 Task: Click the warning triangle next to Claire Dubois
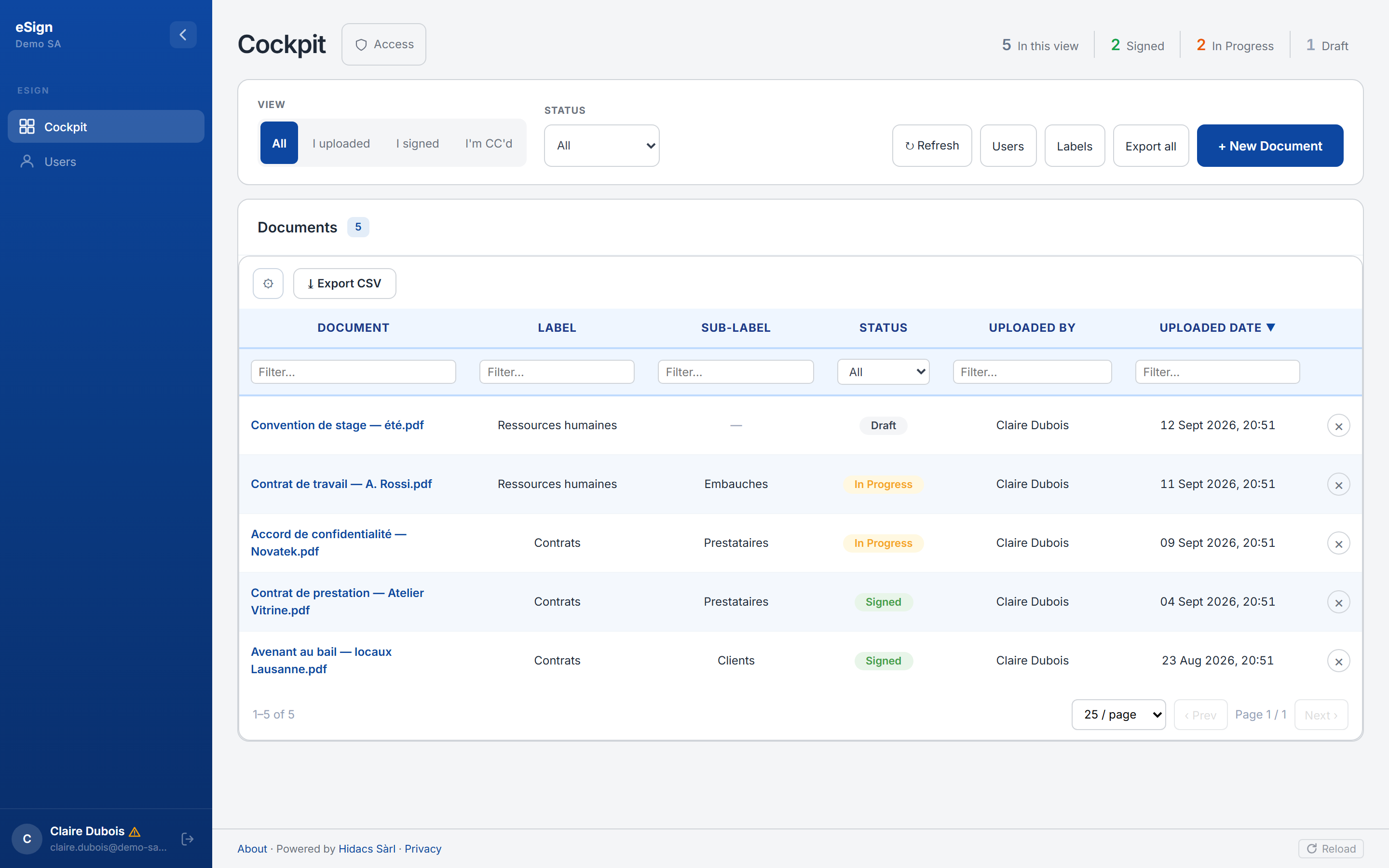pos(135,832)
